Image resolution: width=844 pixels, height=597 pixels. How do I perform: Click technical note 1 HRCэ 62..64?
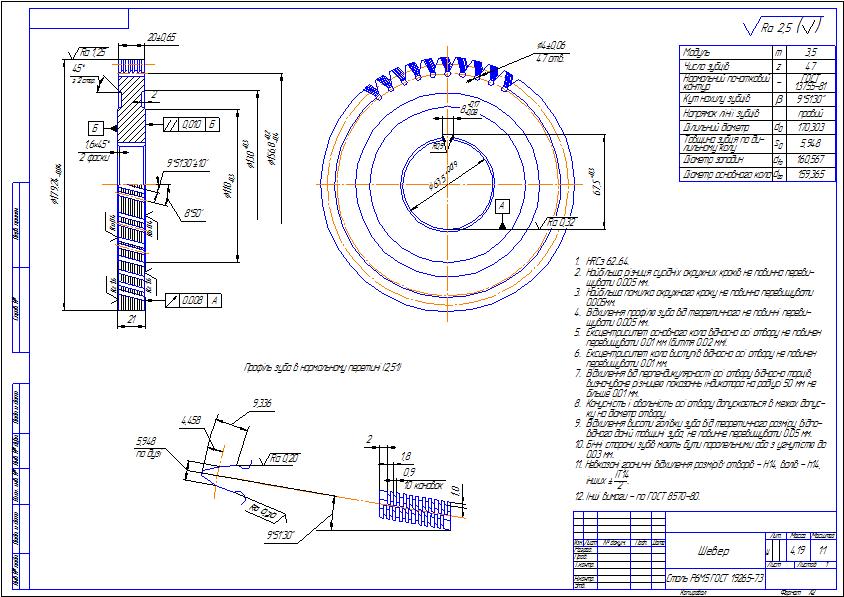[610, 260]
